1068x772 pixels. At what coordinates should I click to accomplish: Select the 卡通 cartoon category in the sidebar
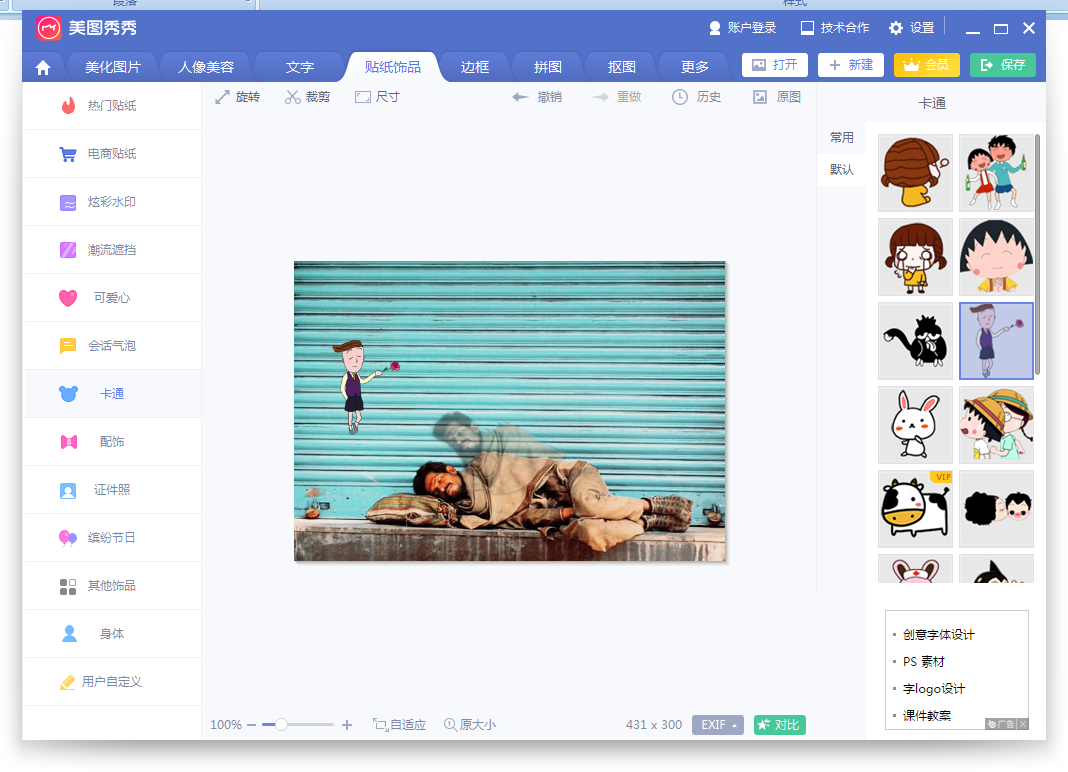point(112,394)
